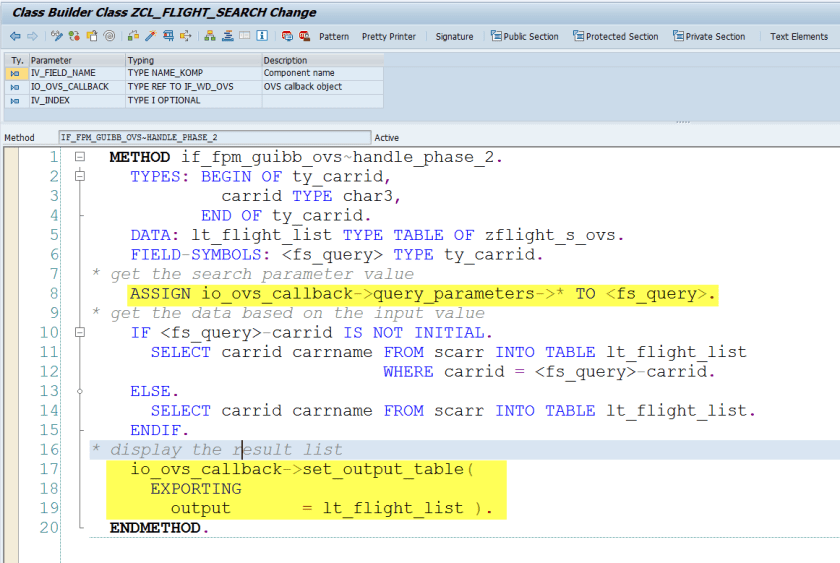The width and height of the screenshot is (840, 563).
Task: Set an external breakpoint icon
Action: point(304,36)
